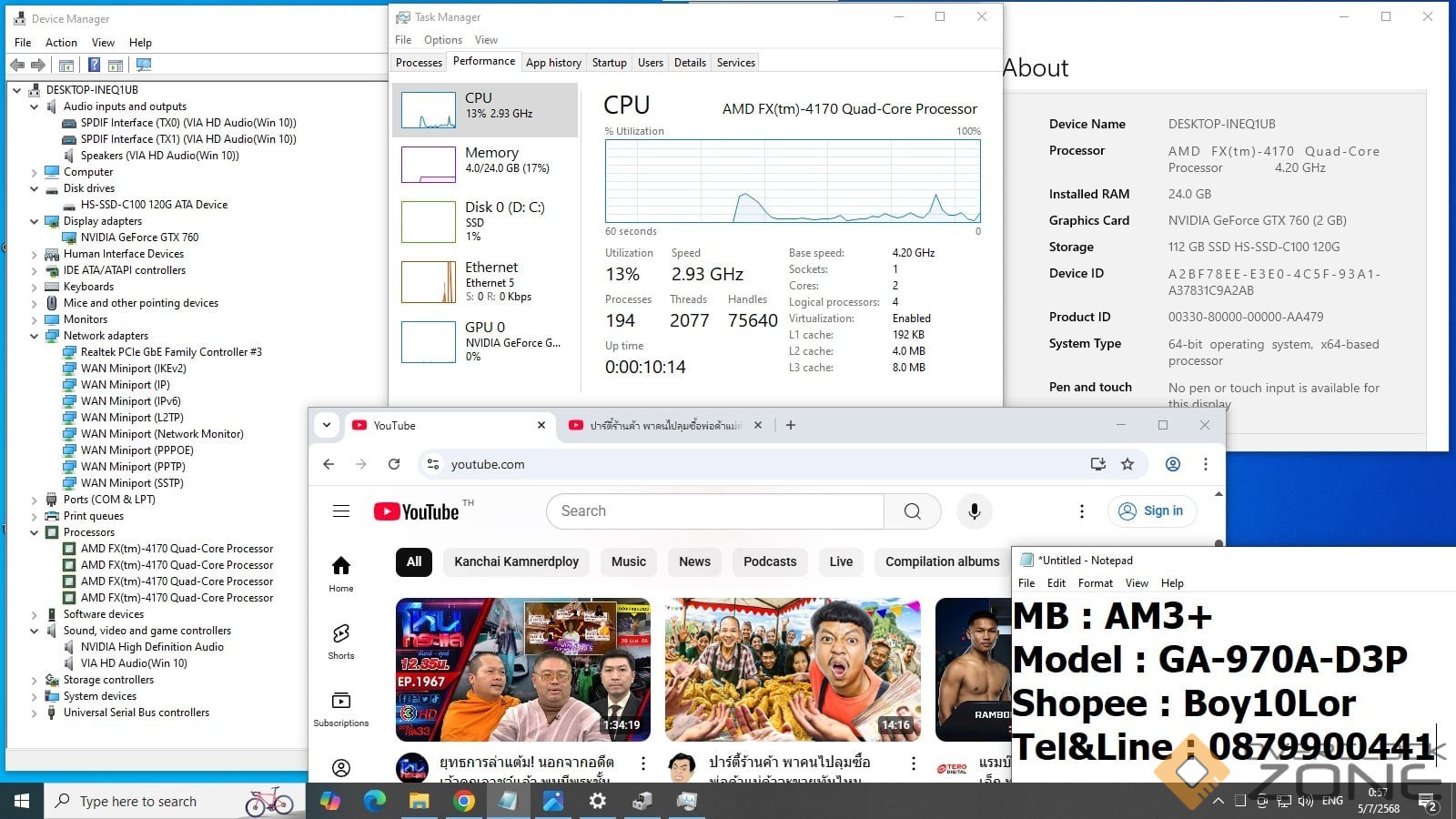Reload the youtube.com page in Chrome

pos(394,464)
